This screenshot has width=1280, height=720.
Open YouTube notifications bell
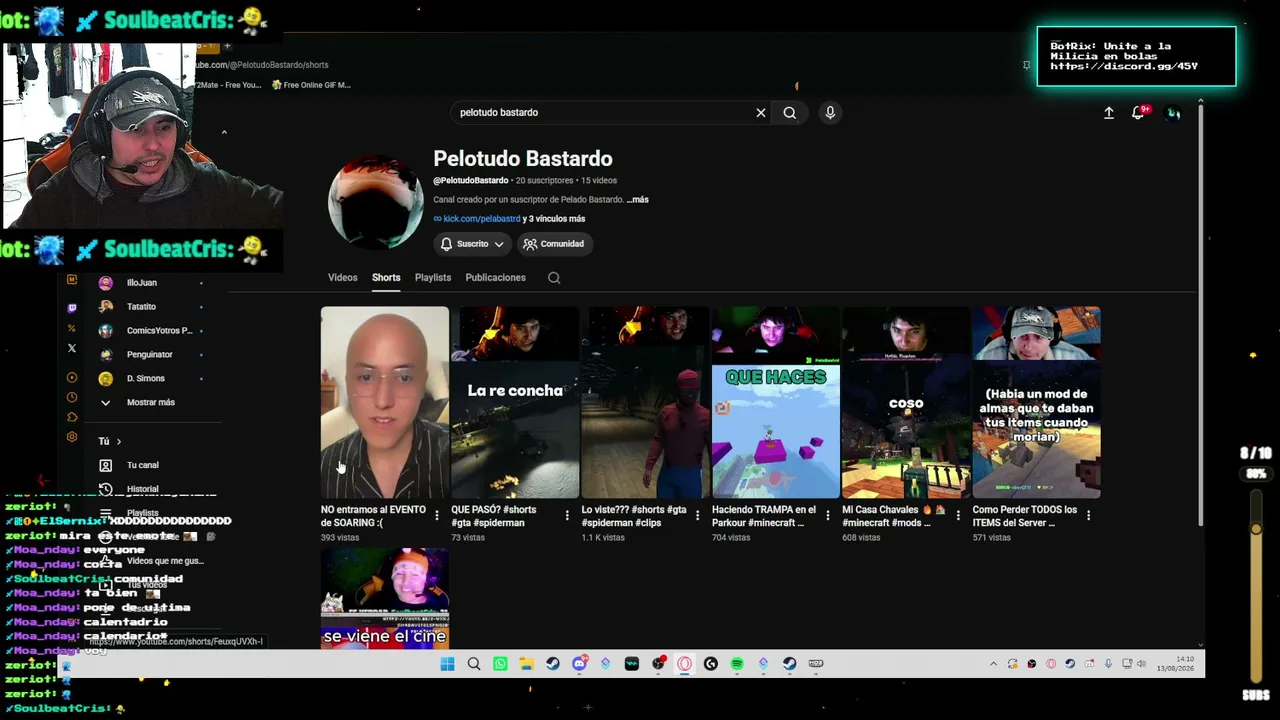1138,113
